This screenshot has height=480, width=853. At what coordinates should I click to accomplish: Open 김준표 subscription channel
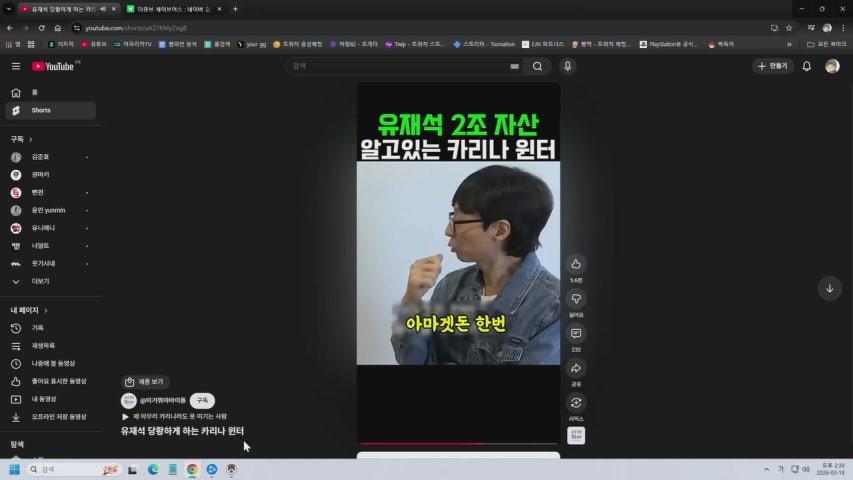pos(51,157)
